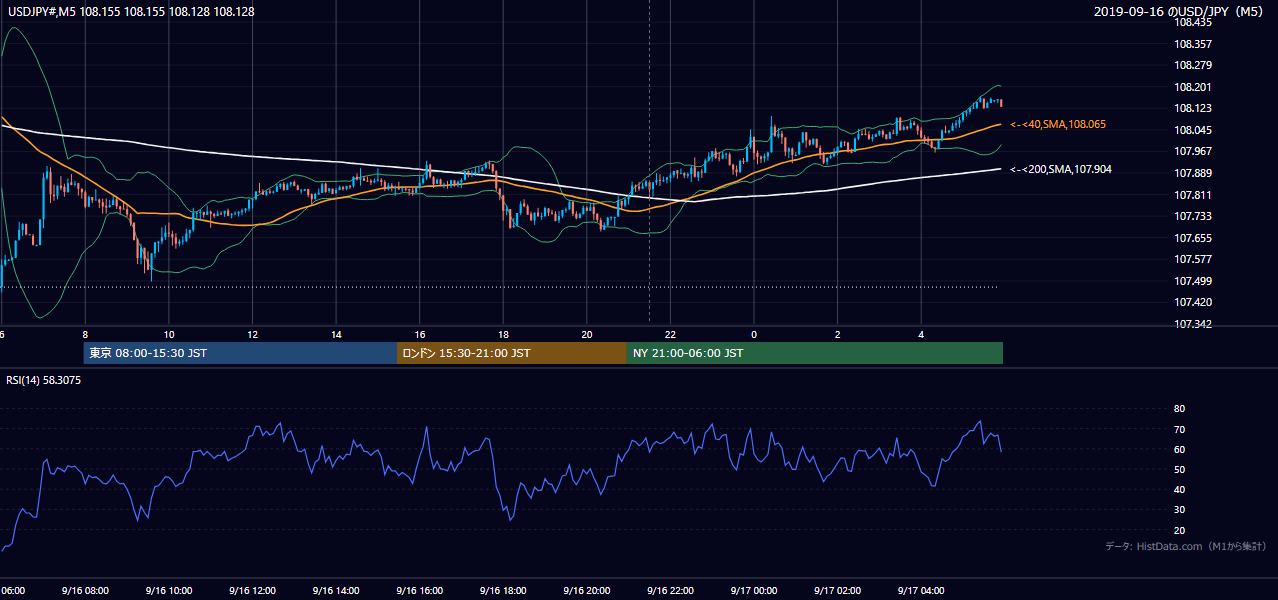The height and width of the screenshot is (600, 1278).
Task: Click RSI scale value 80
Action: tap(1179, 409)
